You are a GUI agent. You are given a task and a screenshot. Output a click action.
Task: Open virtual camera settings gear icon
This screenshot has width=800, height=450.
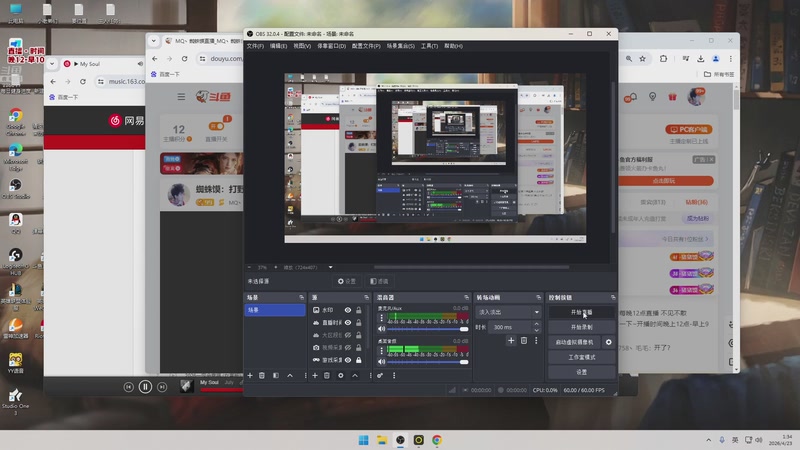coord(608,342)
